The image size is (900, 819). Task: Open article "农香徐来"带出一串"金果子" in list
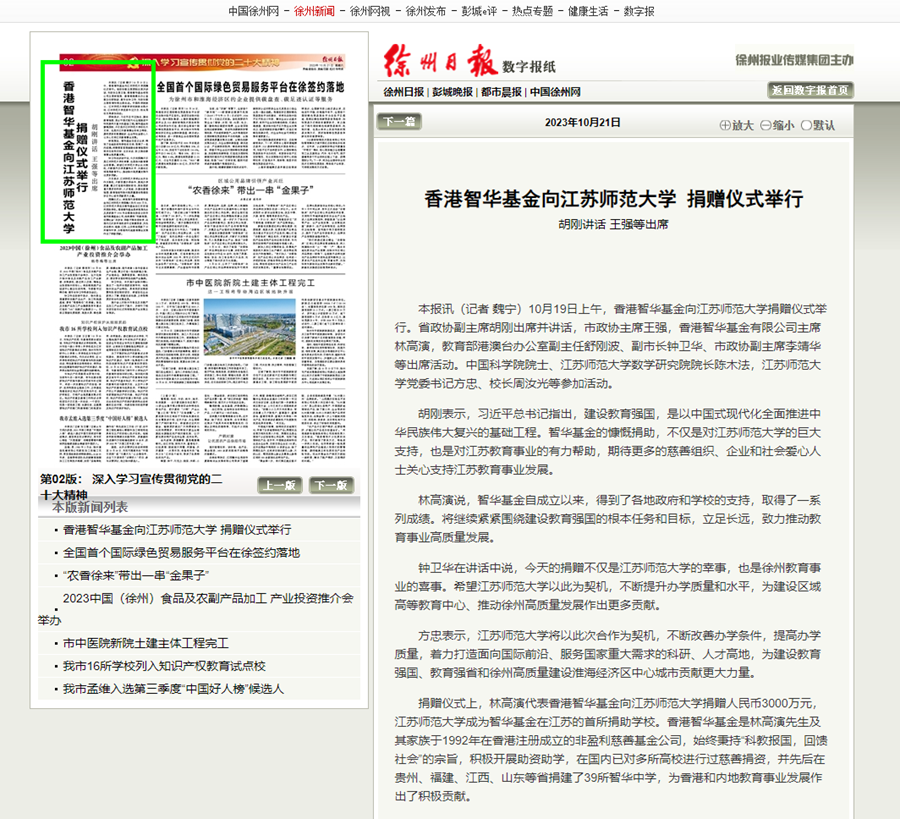coord(134,575)
